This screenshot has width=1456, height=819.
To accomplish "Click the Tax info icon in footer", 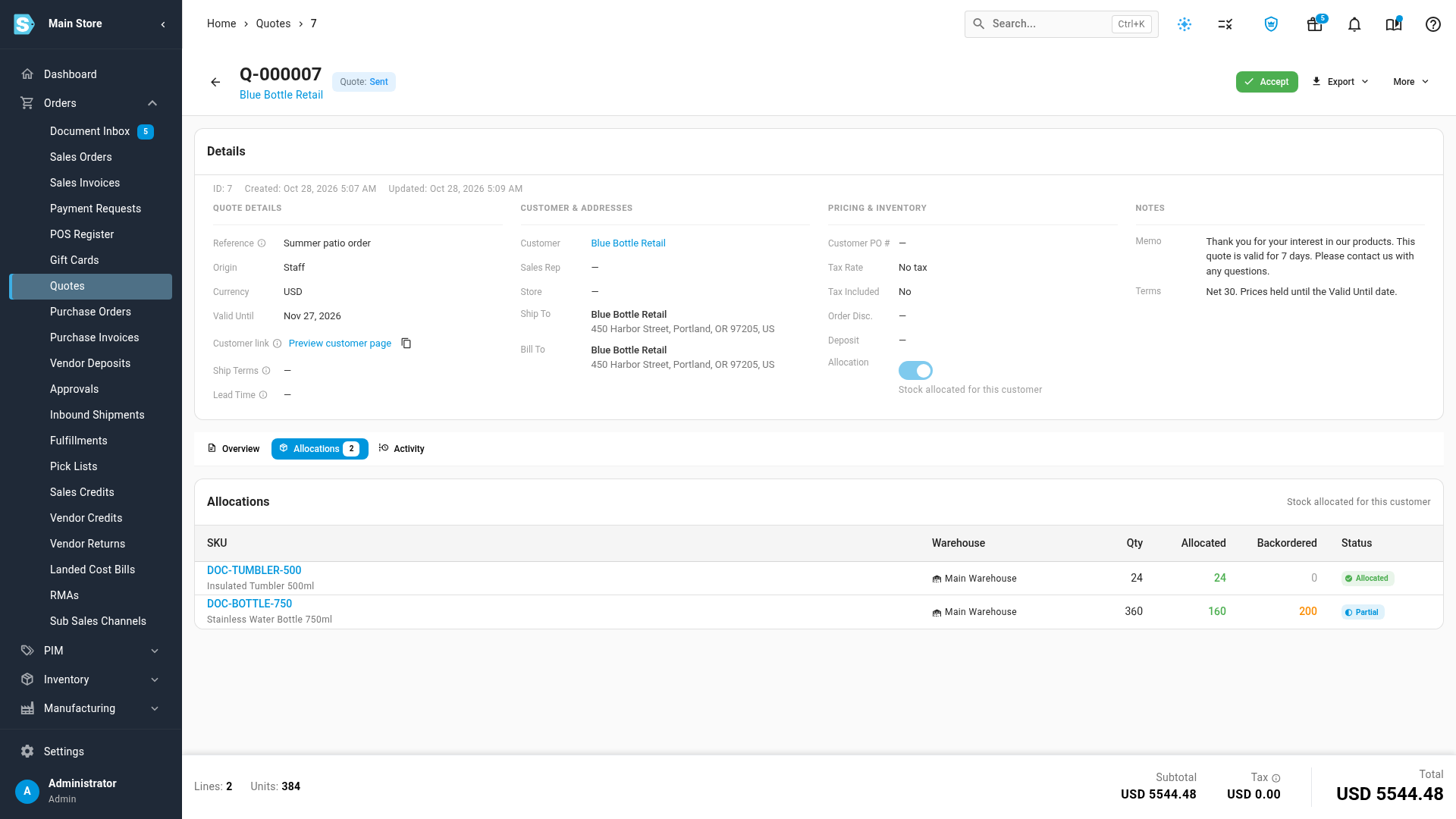I will click(x=1276, y=778).
